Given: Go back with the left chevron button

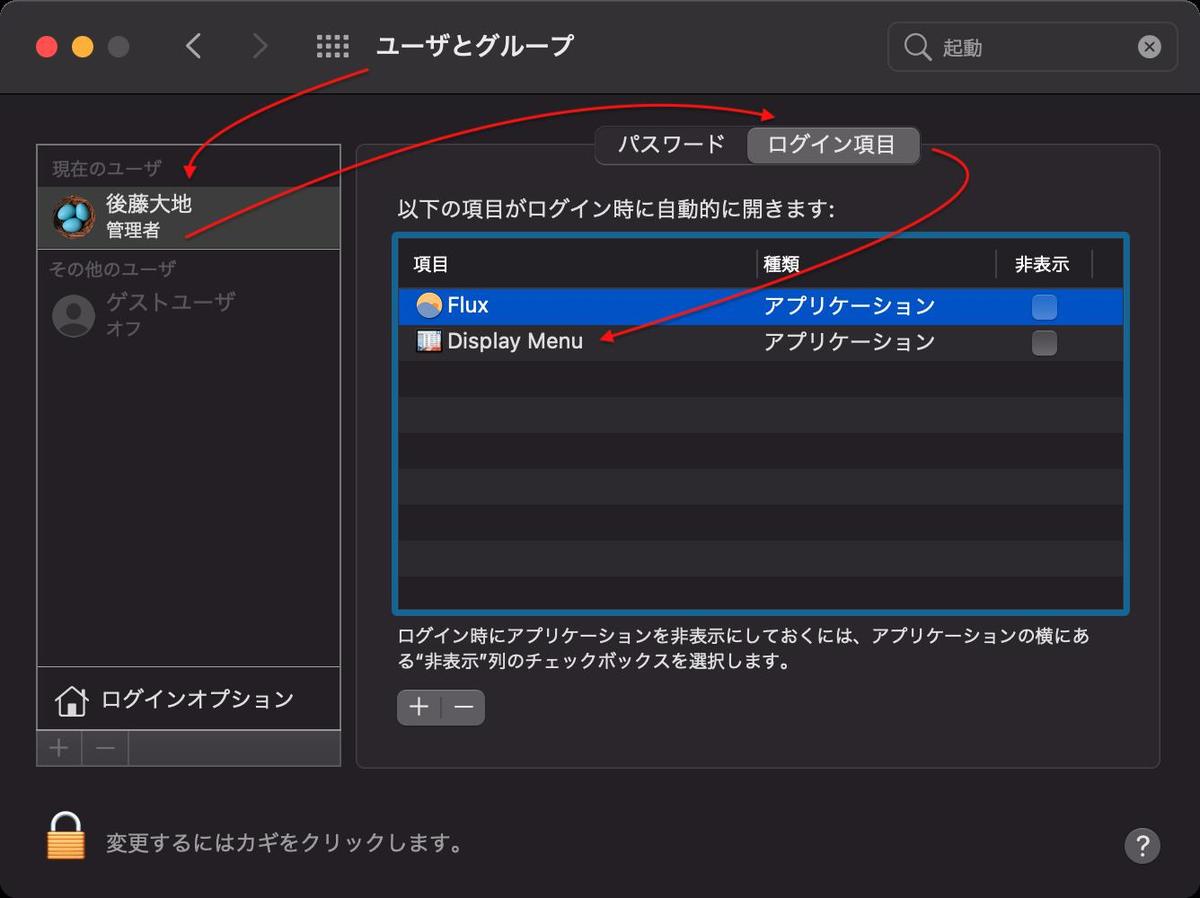Looking at the screenshot, I should [194, 46].
